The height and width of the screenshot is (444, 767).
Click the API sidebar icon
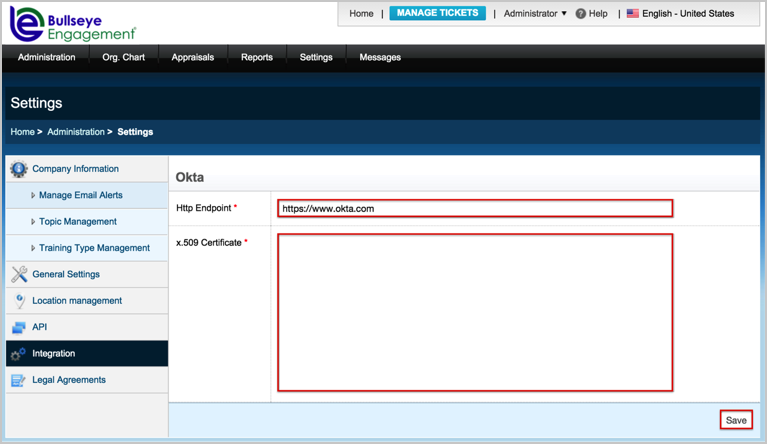18,327
